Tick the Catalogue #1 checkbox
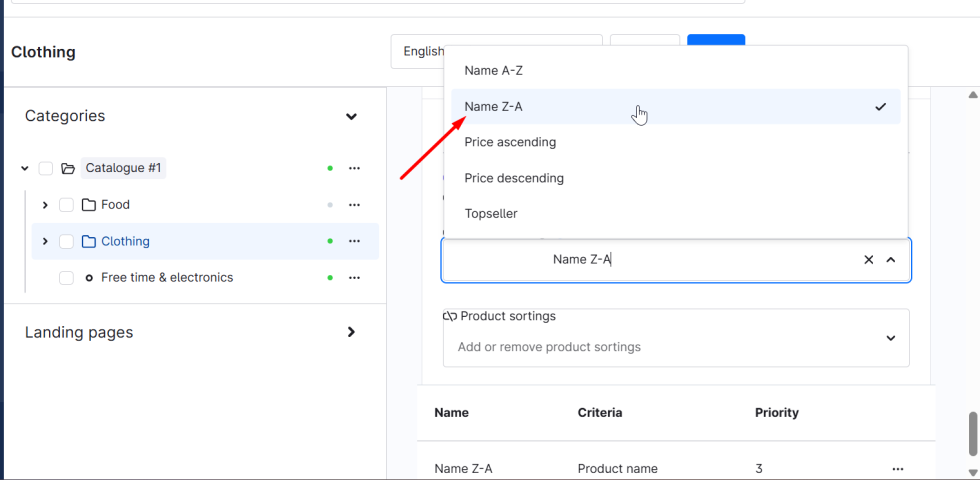The image size is (980, 480). click(x=46, y=168)
